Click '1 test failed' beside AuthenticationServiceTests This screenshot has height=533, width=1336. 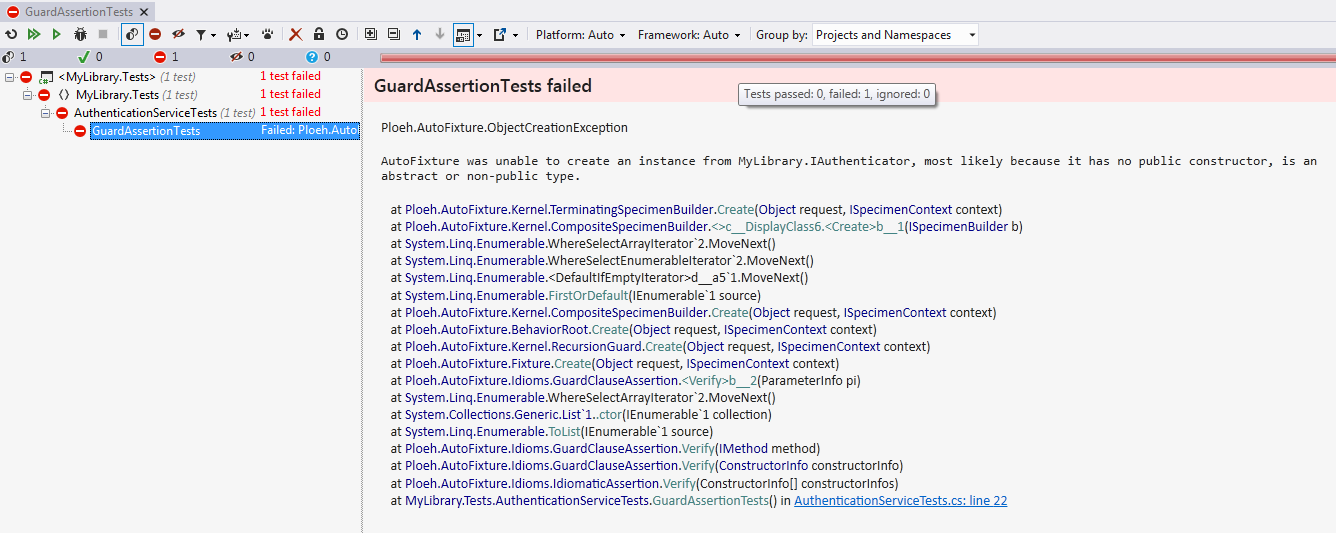290,112
